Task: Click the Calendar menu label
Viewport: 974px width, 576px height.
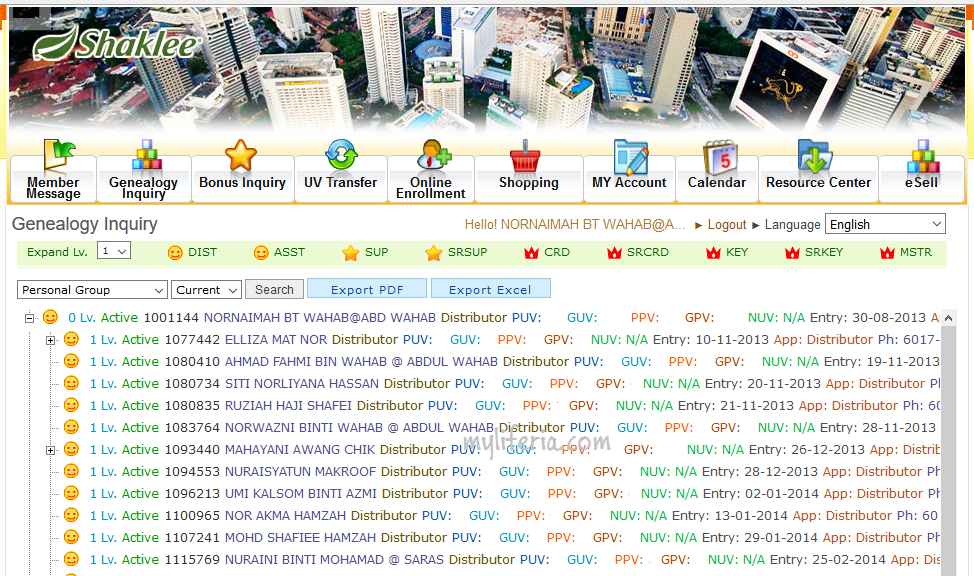Action: point(717,183)
